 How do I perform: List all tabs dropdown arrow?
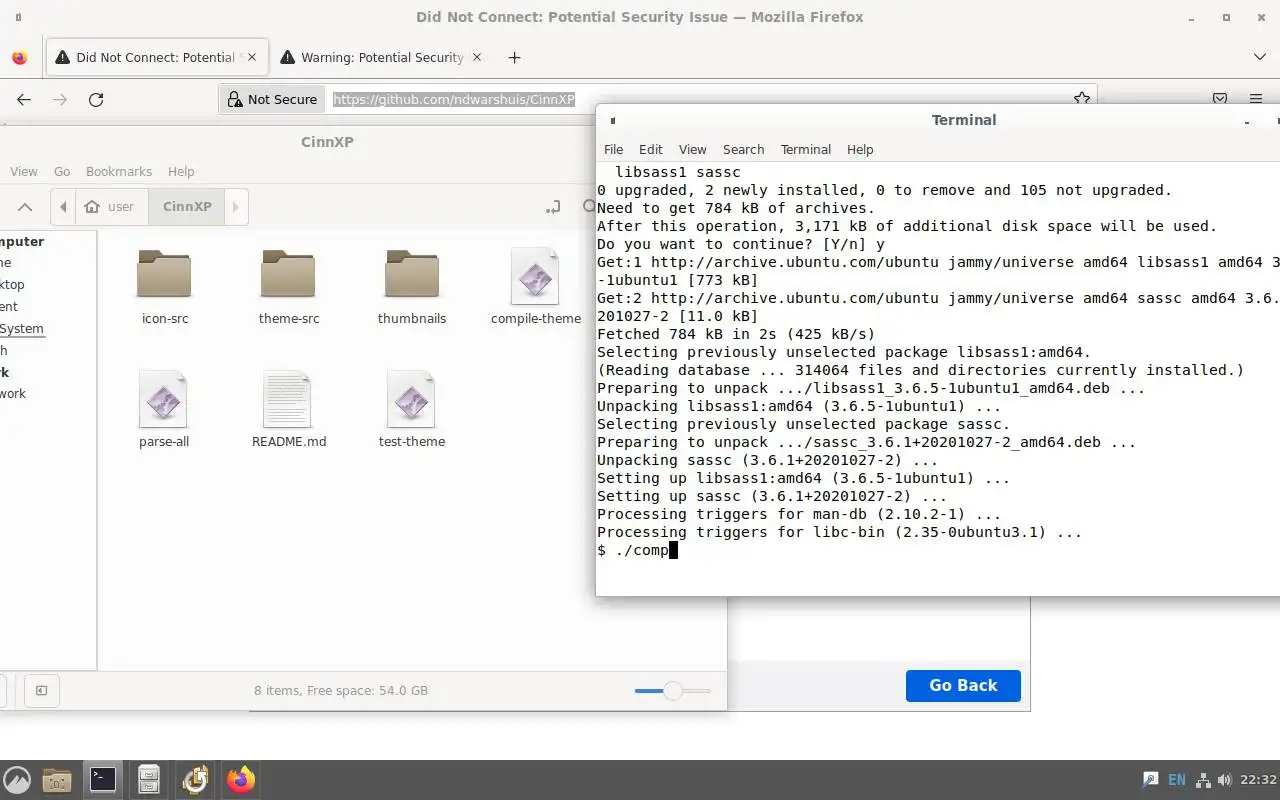pos(1260,57)
